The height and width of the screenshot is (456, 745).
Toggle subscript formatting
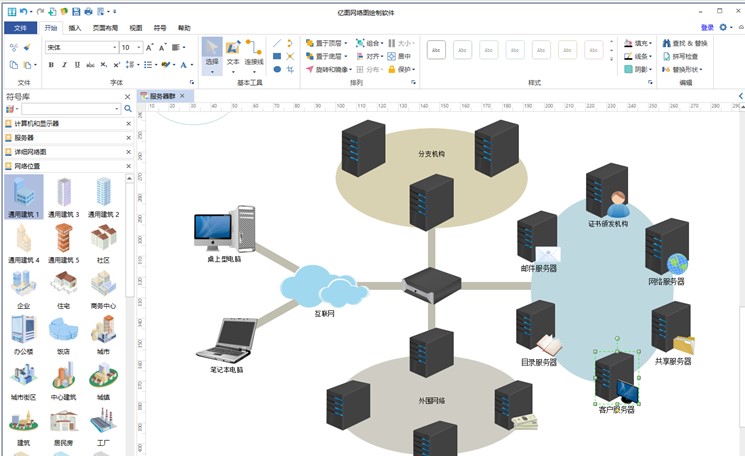tap(104, 65)
